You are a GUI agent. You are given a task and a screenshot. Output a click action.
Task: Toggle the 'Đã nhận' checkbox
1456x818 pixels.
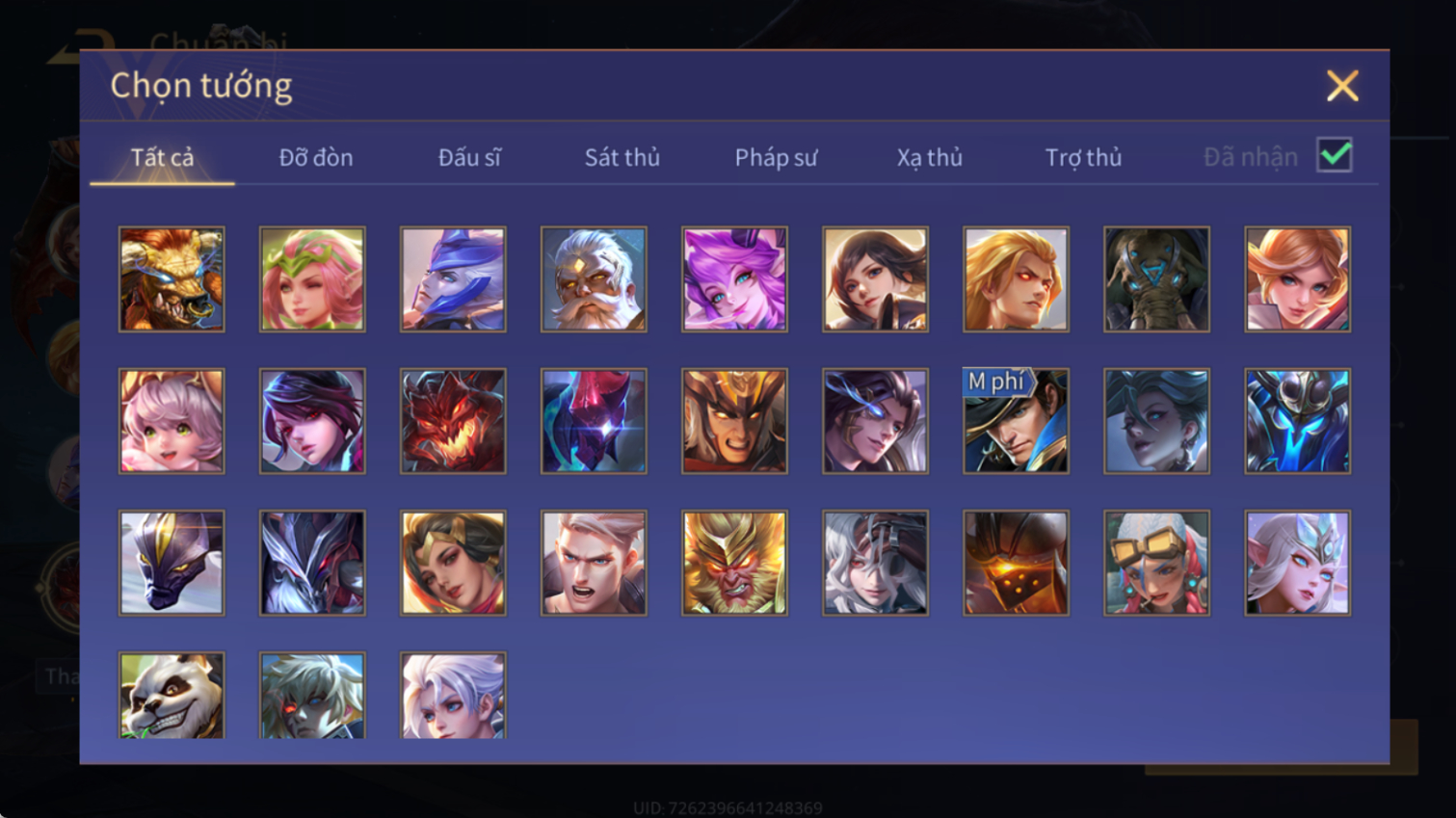(1335, 155)
